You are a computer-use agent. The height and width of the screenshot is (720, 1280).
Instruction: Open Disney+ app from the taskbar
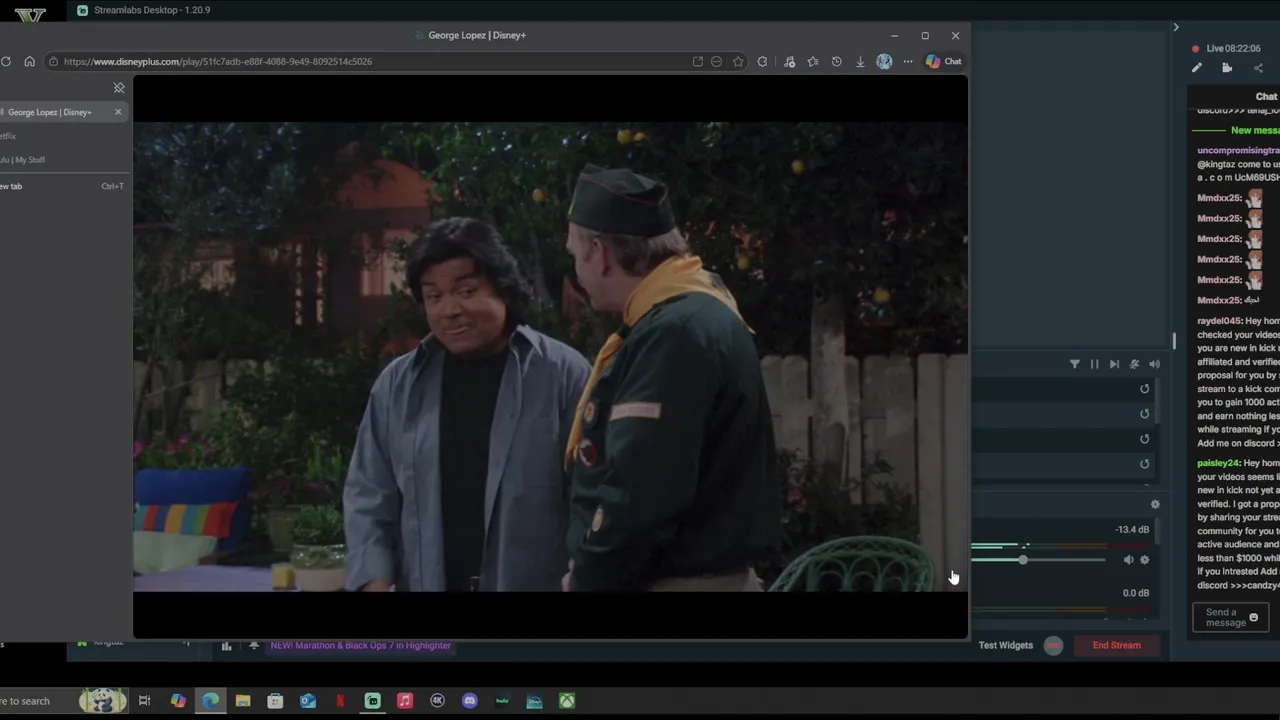pos(534,701)
